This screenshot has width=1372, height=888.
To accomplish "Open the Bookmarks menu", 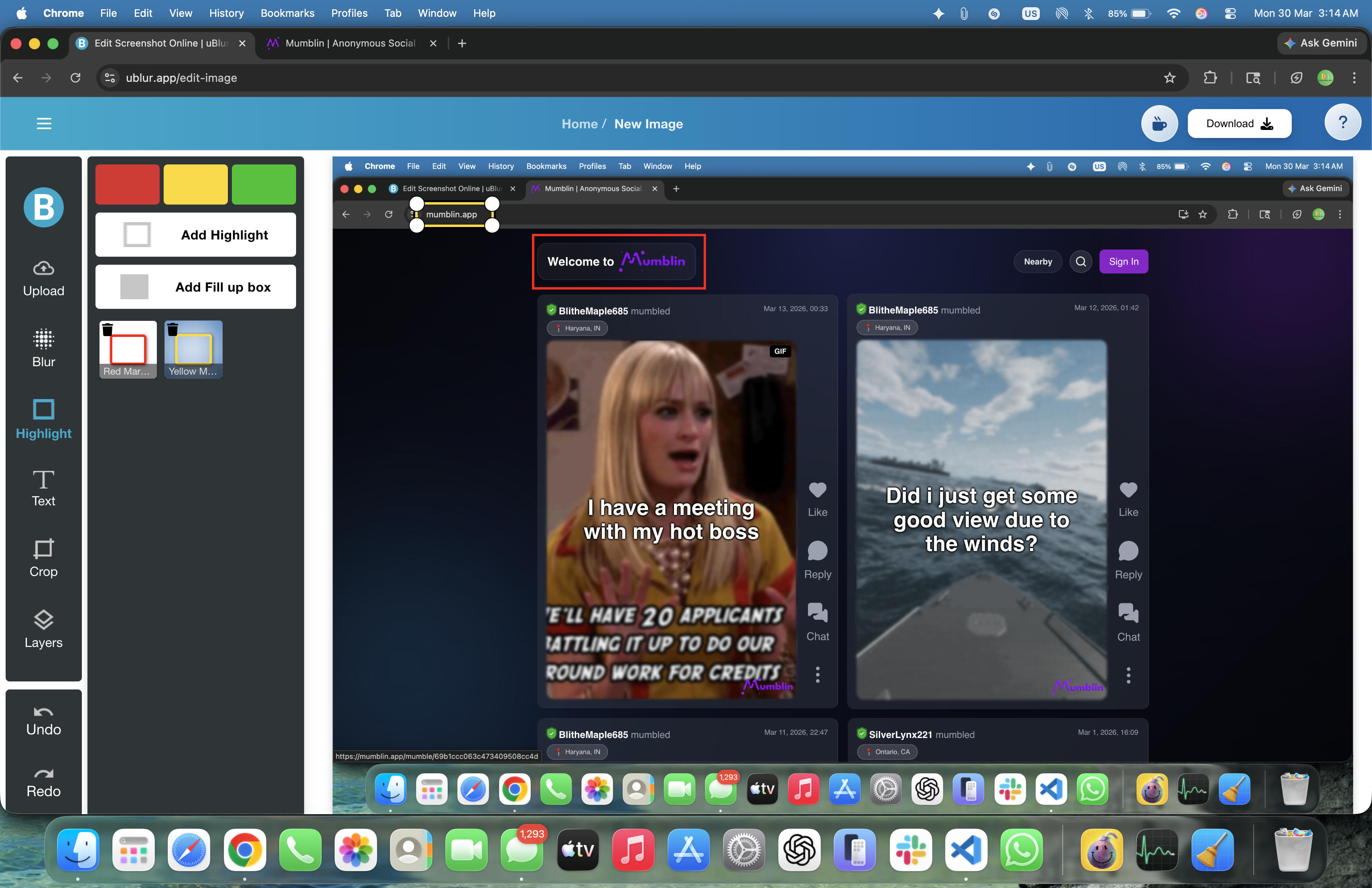I will [x=287, y=13].
